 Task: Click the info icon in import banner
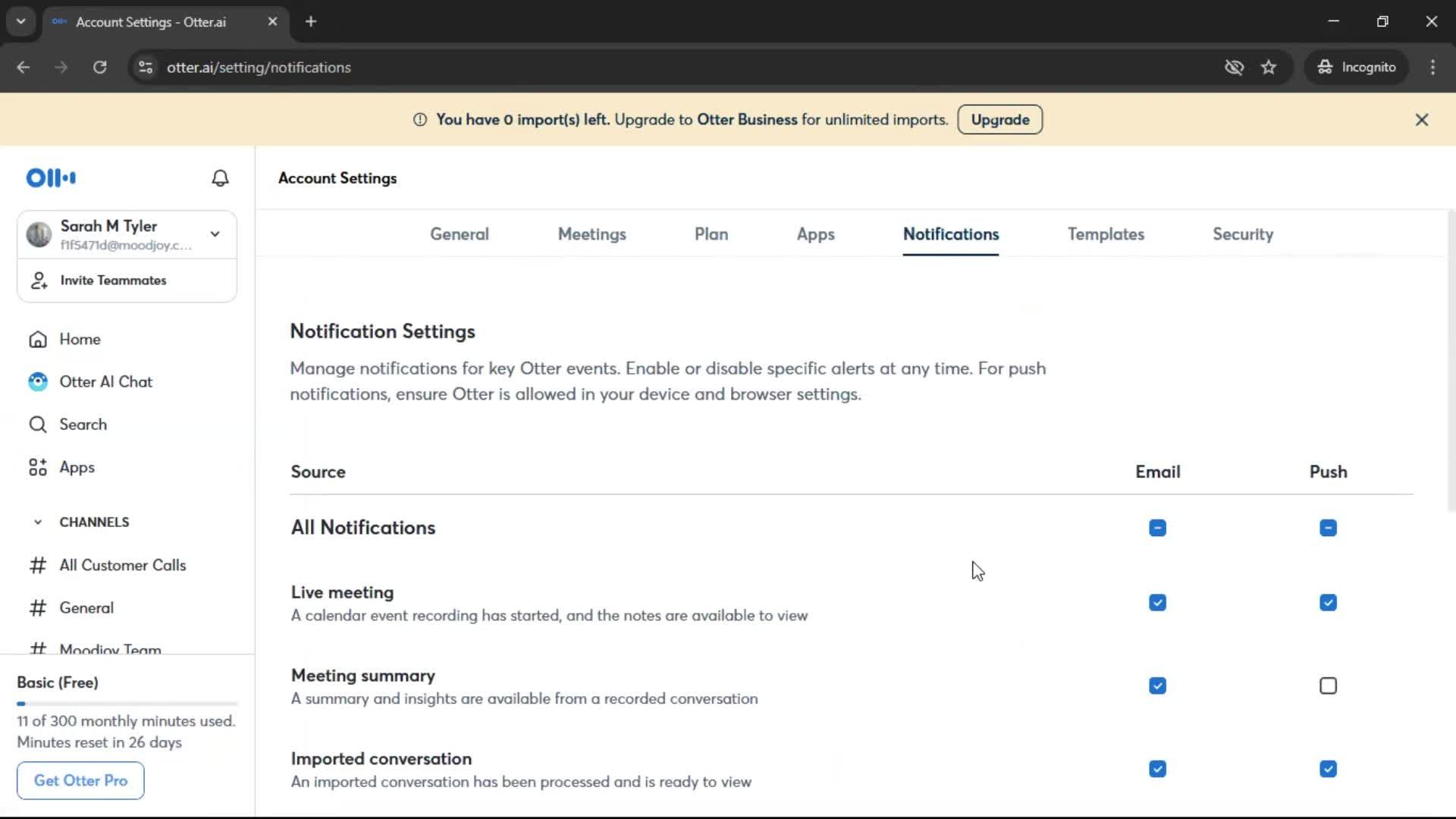420,120
